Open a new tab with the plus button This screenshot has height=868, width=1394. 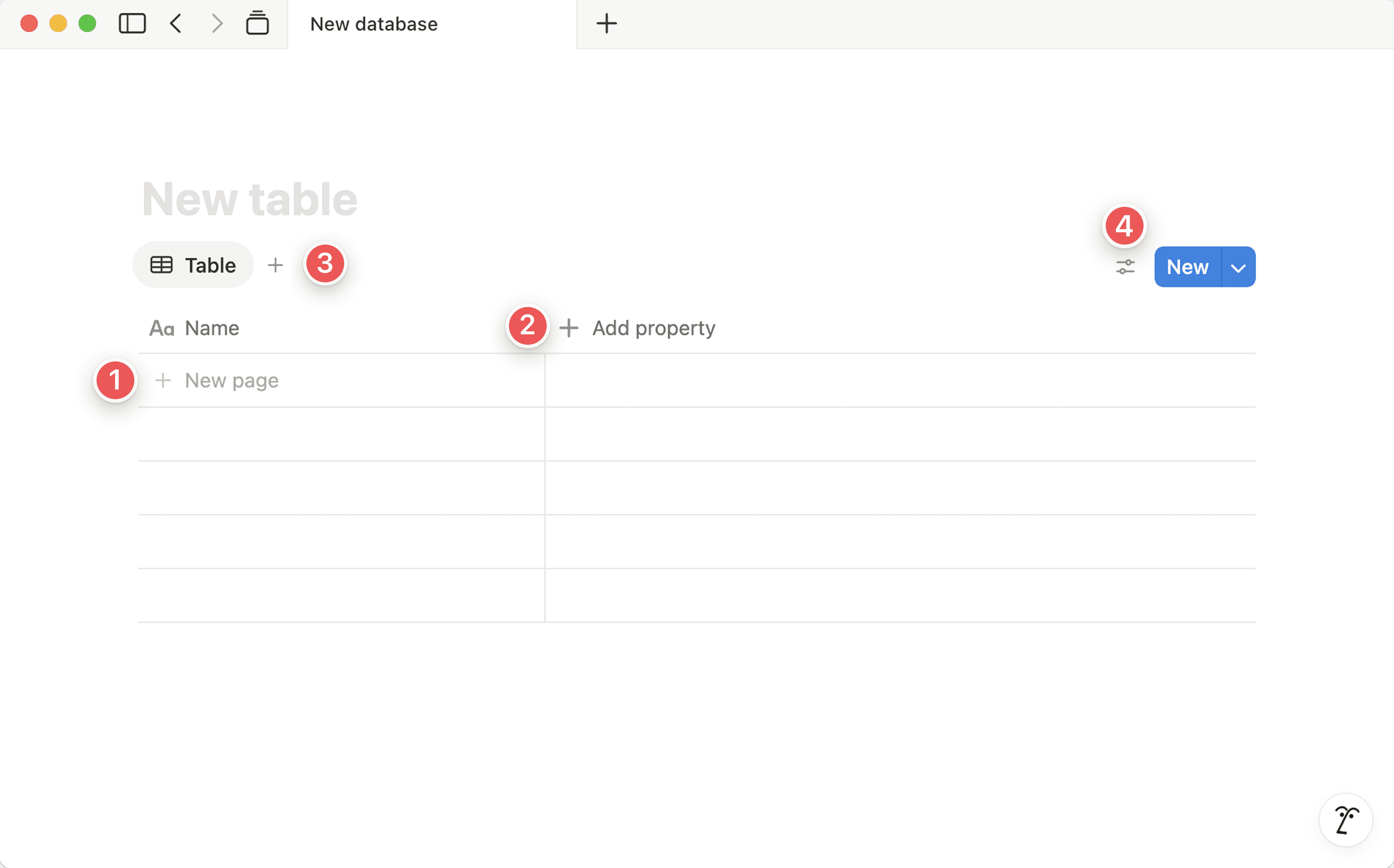(606, 24)
